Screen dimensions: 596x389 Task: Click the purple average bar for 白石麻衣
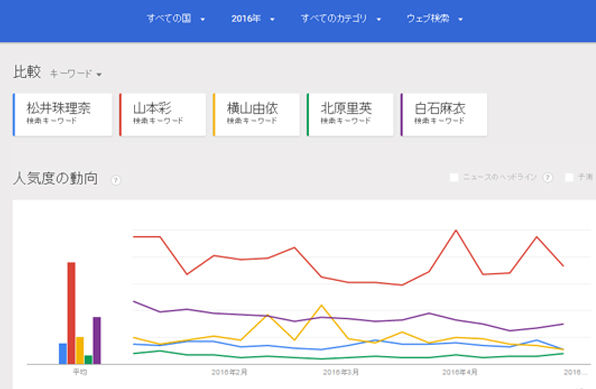tap(97, 340)
